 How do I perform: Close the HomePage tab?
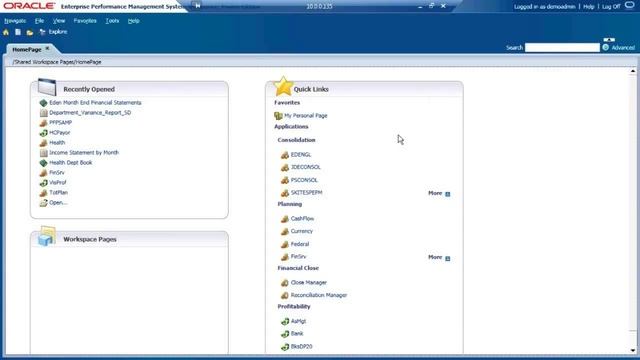point(47,49)
